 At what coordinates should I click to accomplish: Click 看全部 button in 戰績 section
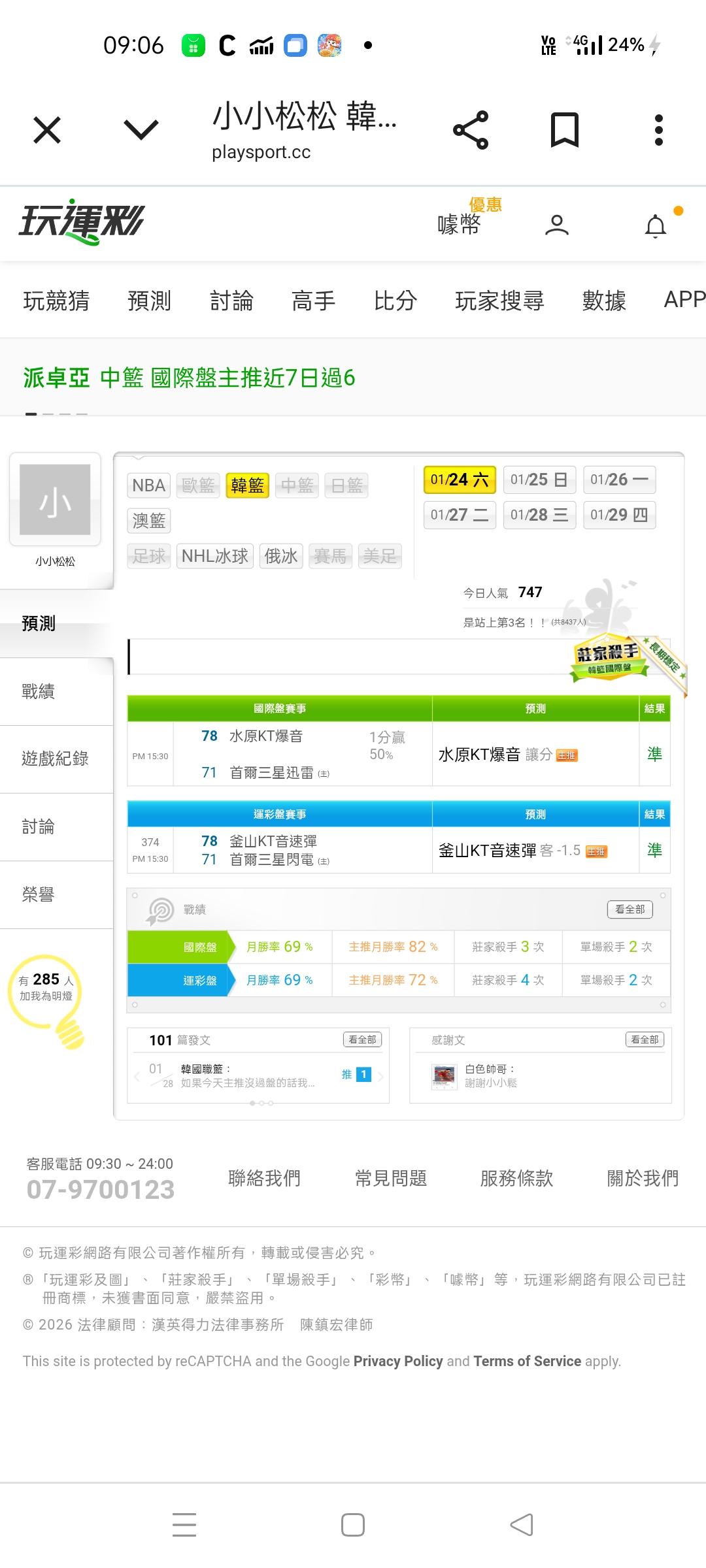coord(630,909)
